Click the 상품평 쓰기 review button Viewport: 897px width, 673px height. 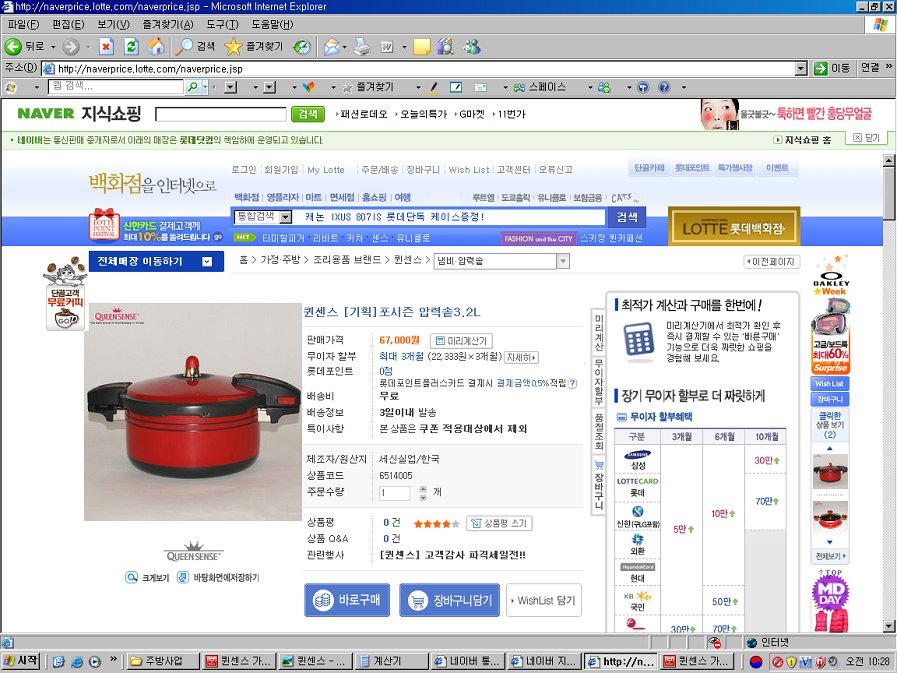[x=499, y=523]
